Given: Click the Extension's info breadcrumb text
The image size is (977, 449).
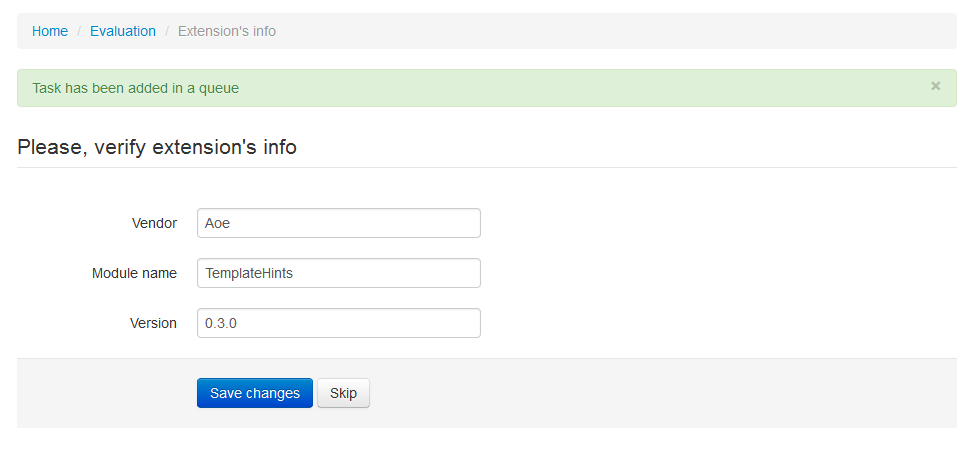Looking at the screenshot, I should [227, 31].
